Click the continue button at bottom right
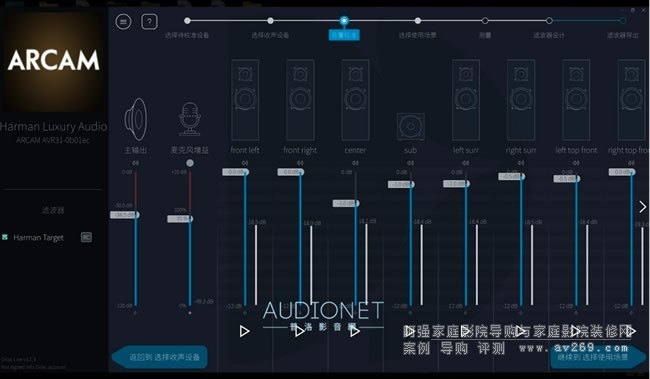The image size is (650, 379). pyautogui.click(x=598, y=357)
